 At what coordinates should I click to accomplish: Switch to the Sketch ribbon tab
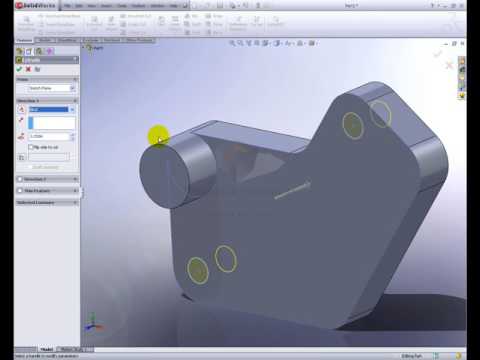click(45, 40)
